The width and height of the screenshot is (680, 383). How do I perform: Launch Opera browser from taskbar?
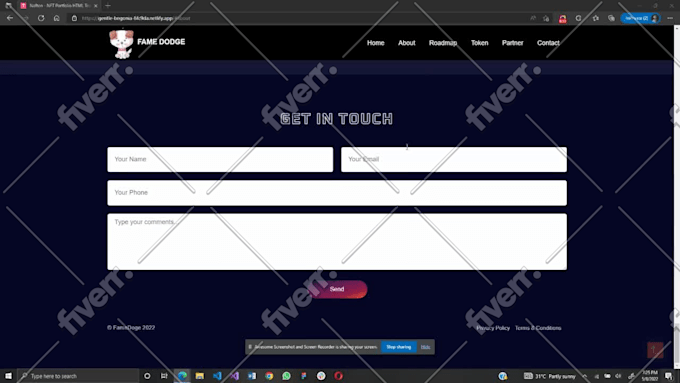[x=338, y=376]
